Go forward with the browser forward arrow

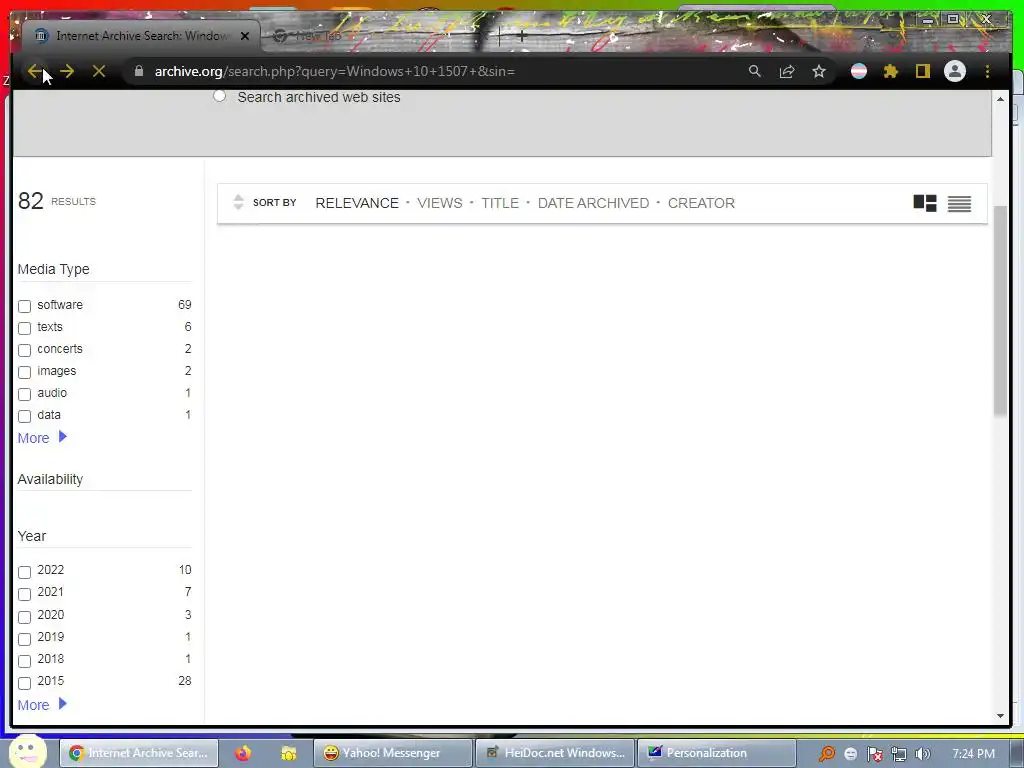click(x=67, y=71)
